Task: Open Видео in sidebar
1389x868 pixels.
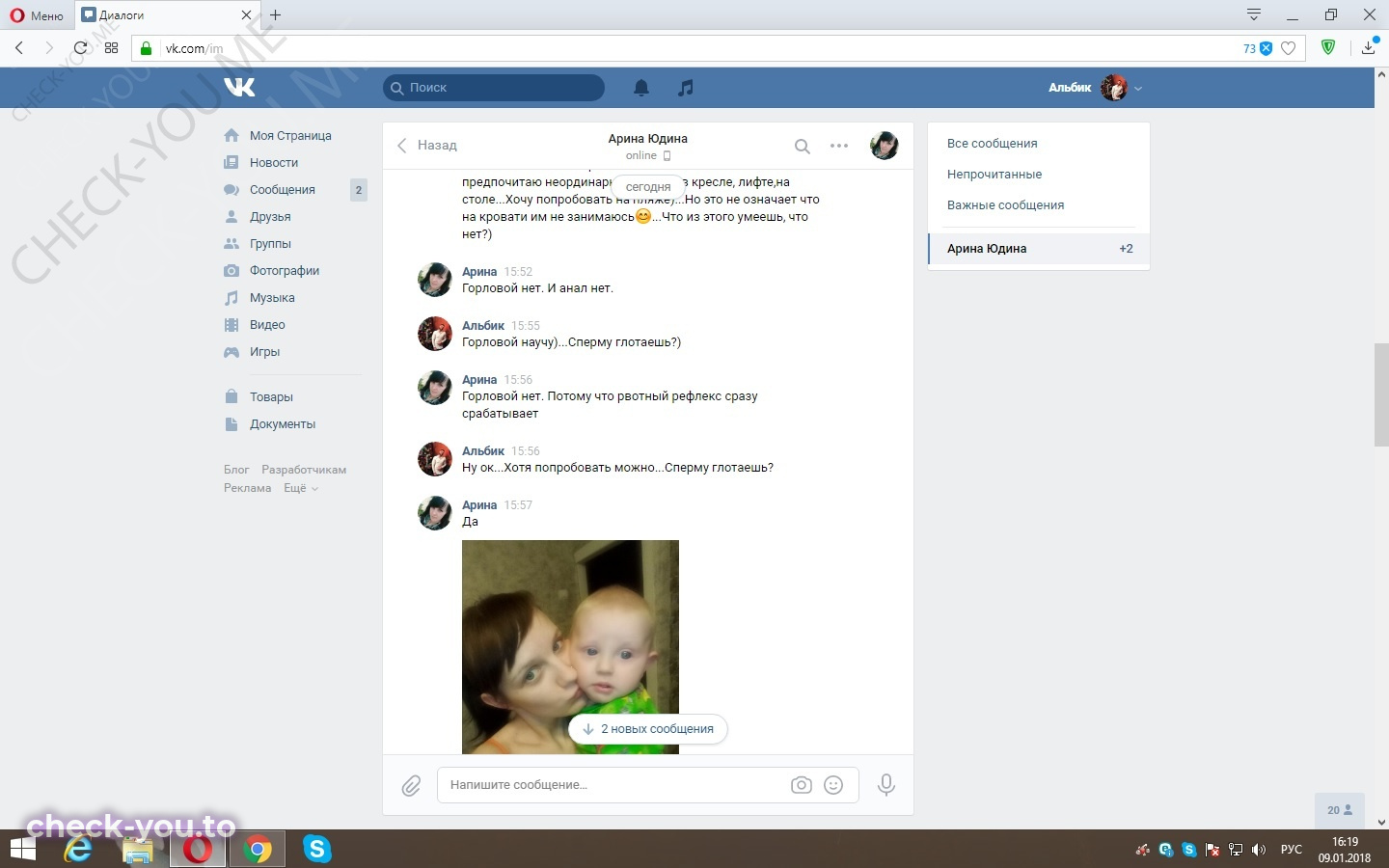Action: point(267,325)
